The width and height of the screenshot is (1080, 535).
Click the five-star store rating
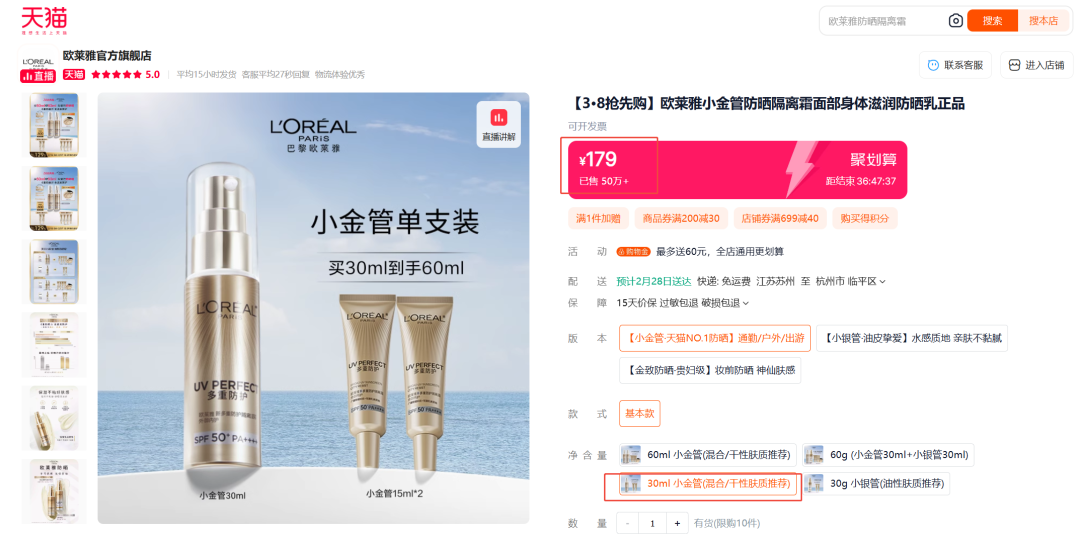pyautogui.click(x=116, y=74)
